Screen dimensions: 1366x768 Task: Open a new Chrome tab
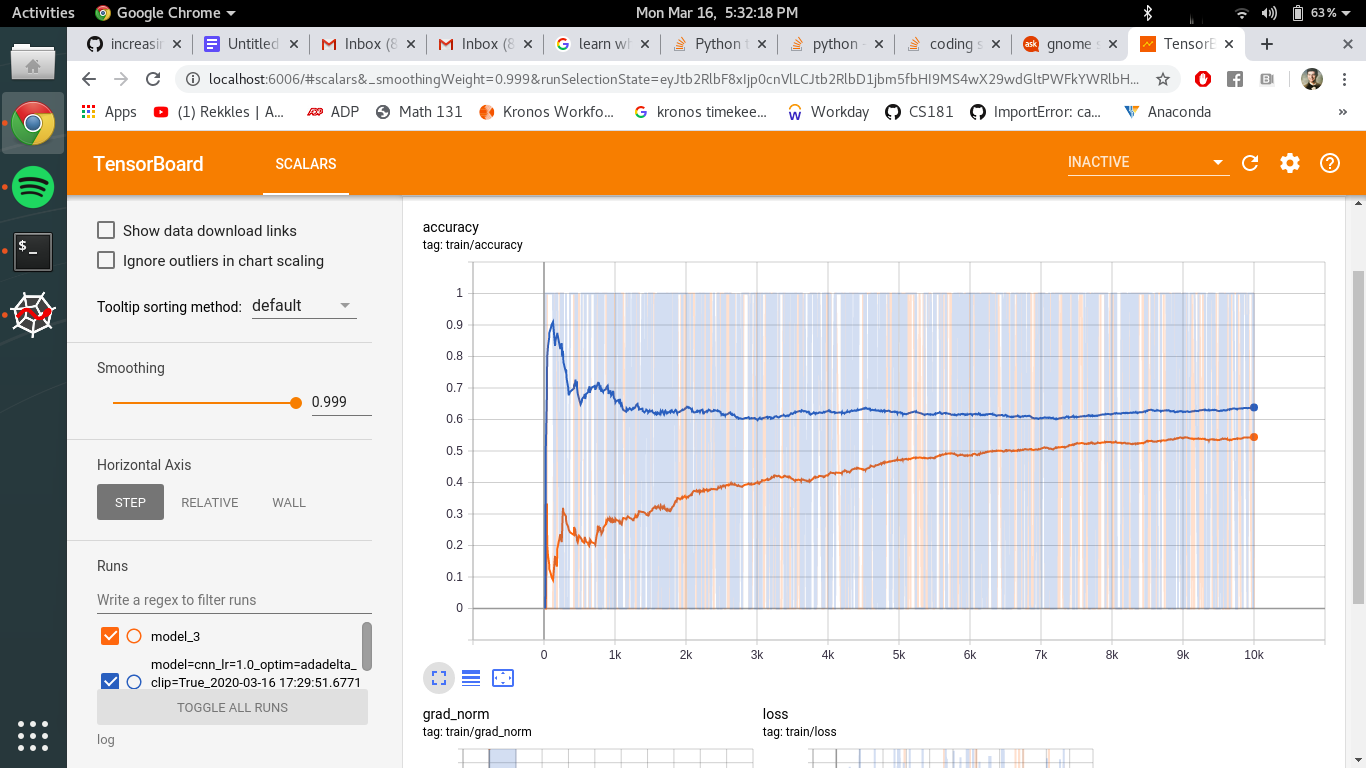pos(1267,44)
